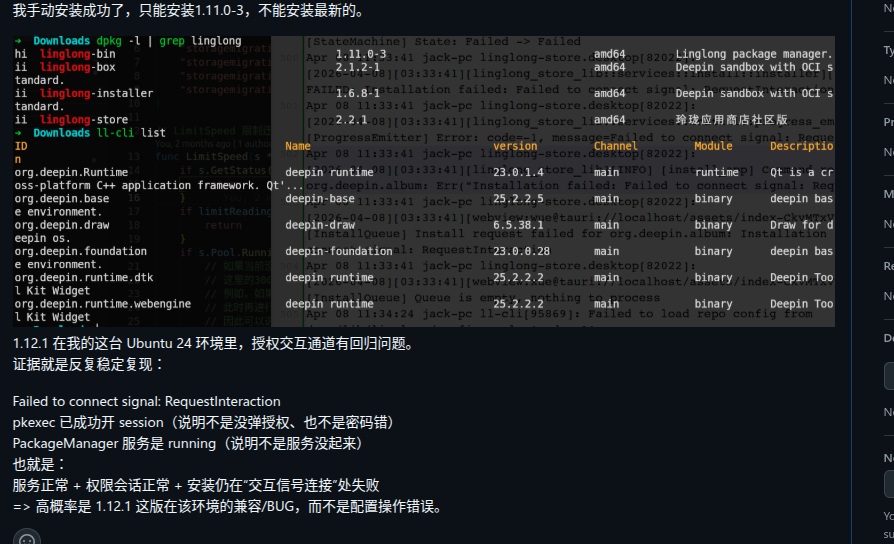Click 'org.deepin.foundation' in the terminal listing

[x=80, y=251]
